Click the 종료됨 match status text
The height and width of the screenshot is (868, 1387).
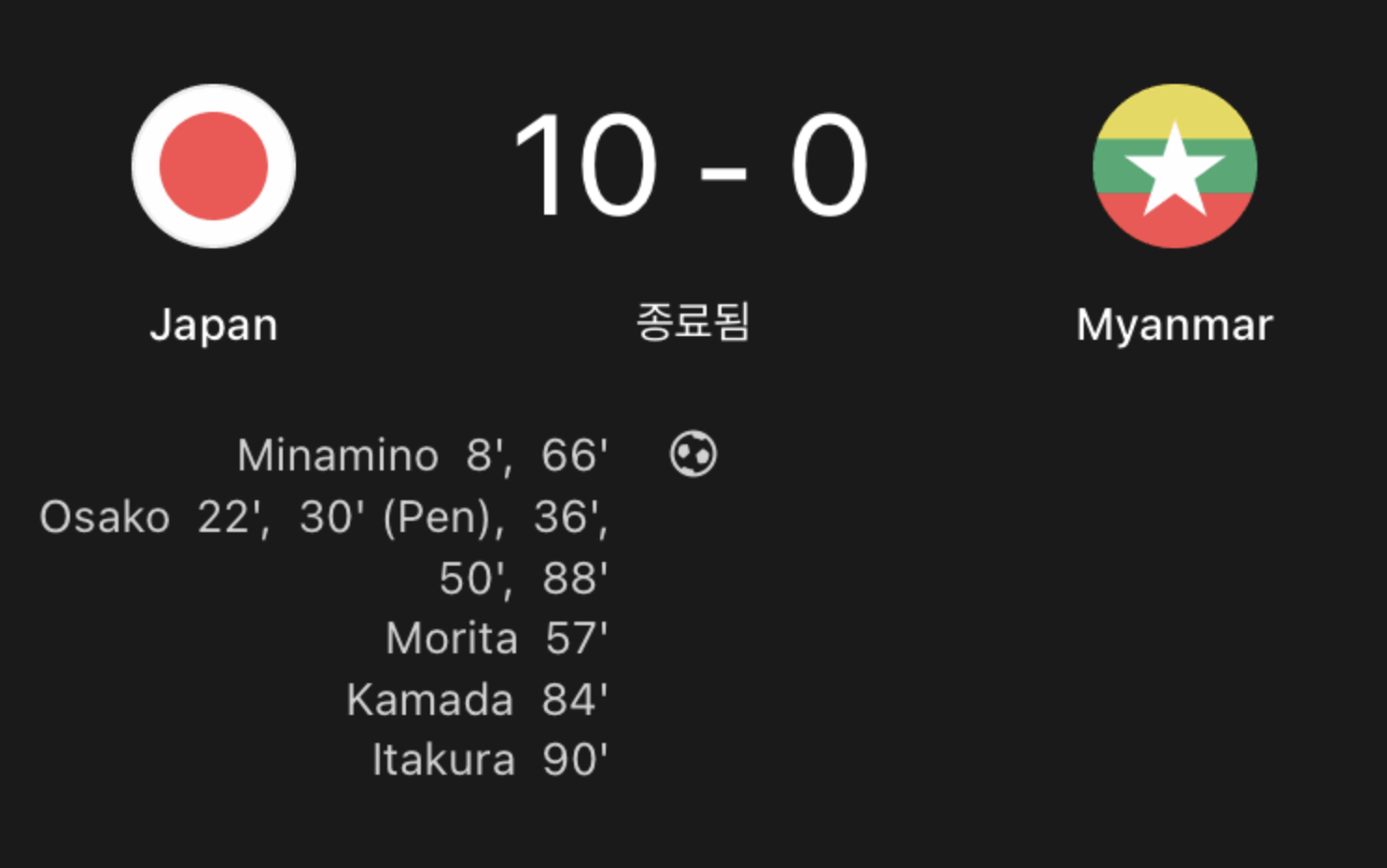[693, 322]
